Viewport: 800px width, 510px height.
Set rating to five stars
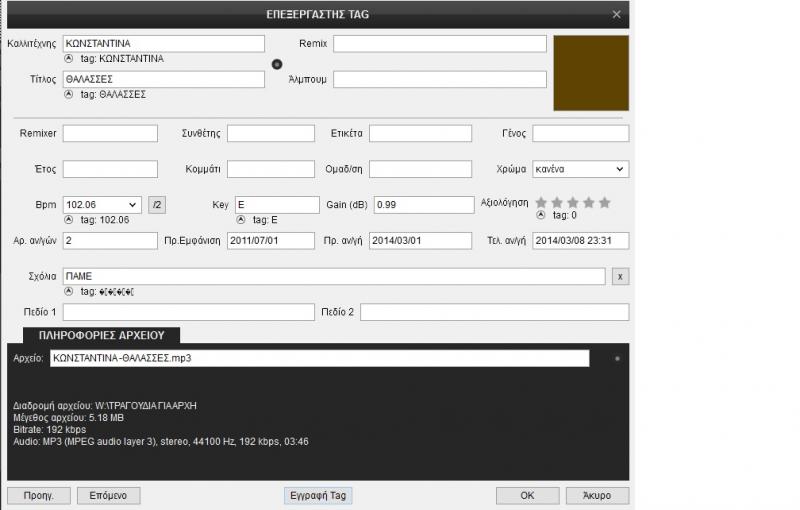tap(604, 202)
